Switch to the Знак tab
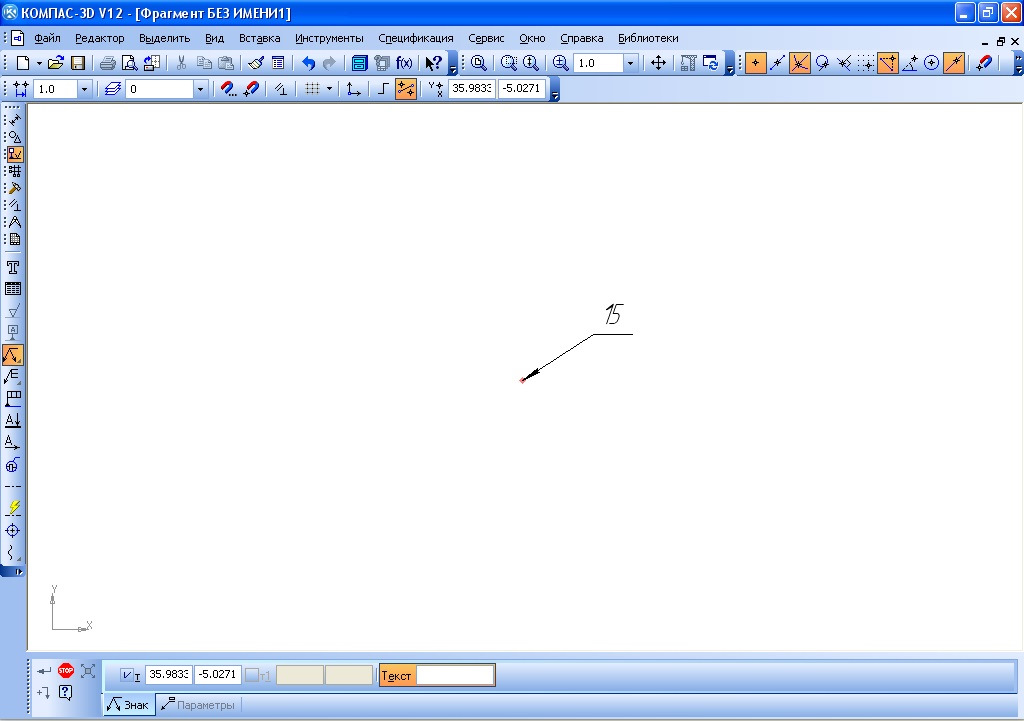Image resolution: width=1024 pixels, height=721 pixels. (129, 705)
